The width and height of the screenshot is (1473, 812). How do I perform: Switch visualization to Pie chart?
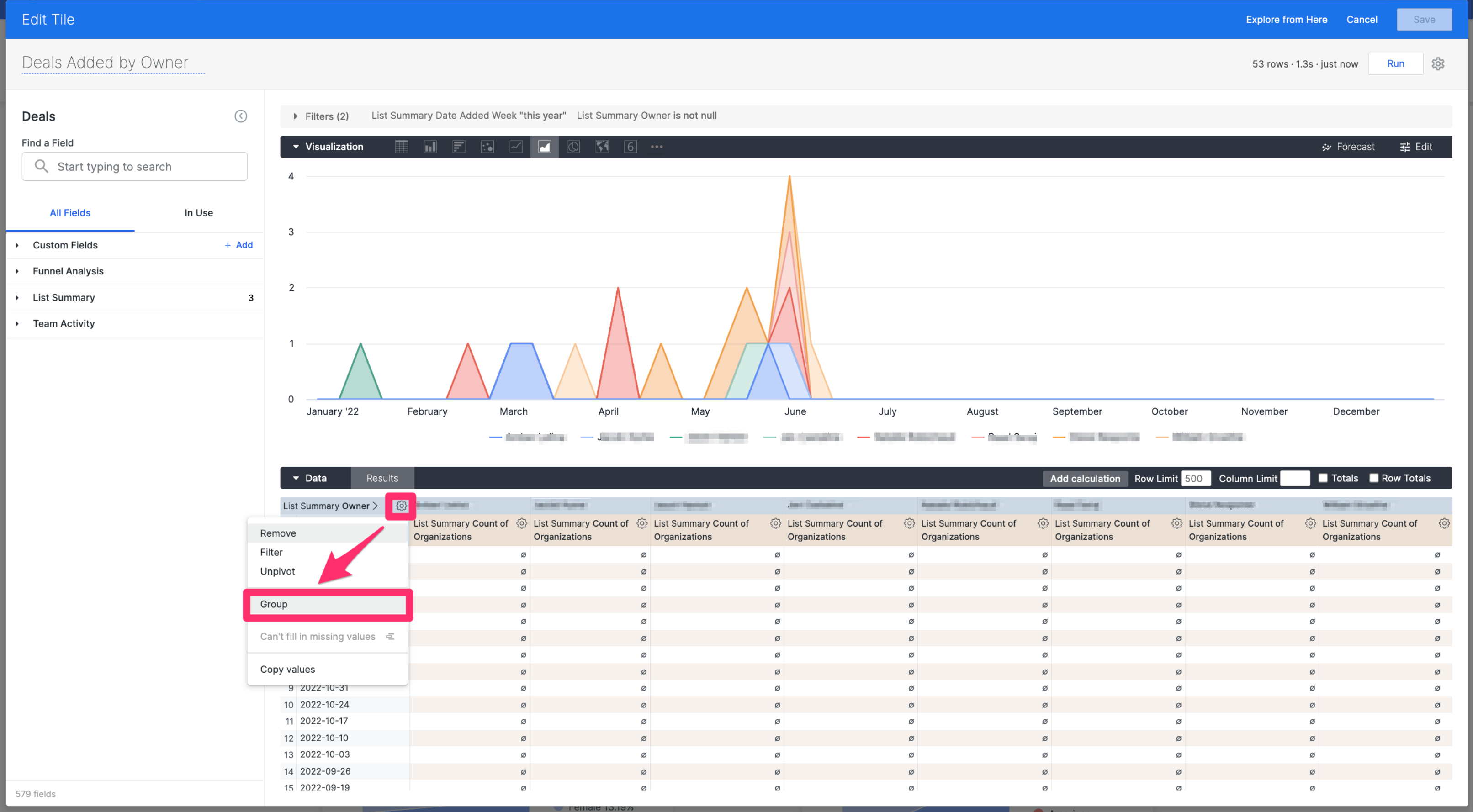pos(573,147)
